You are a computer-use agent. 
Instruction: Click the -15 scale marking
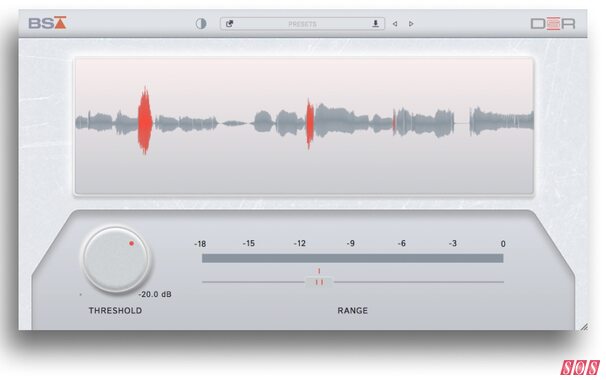click(x=249, y=244)
